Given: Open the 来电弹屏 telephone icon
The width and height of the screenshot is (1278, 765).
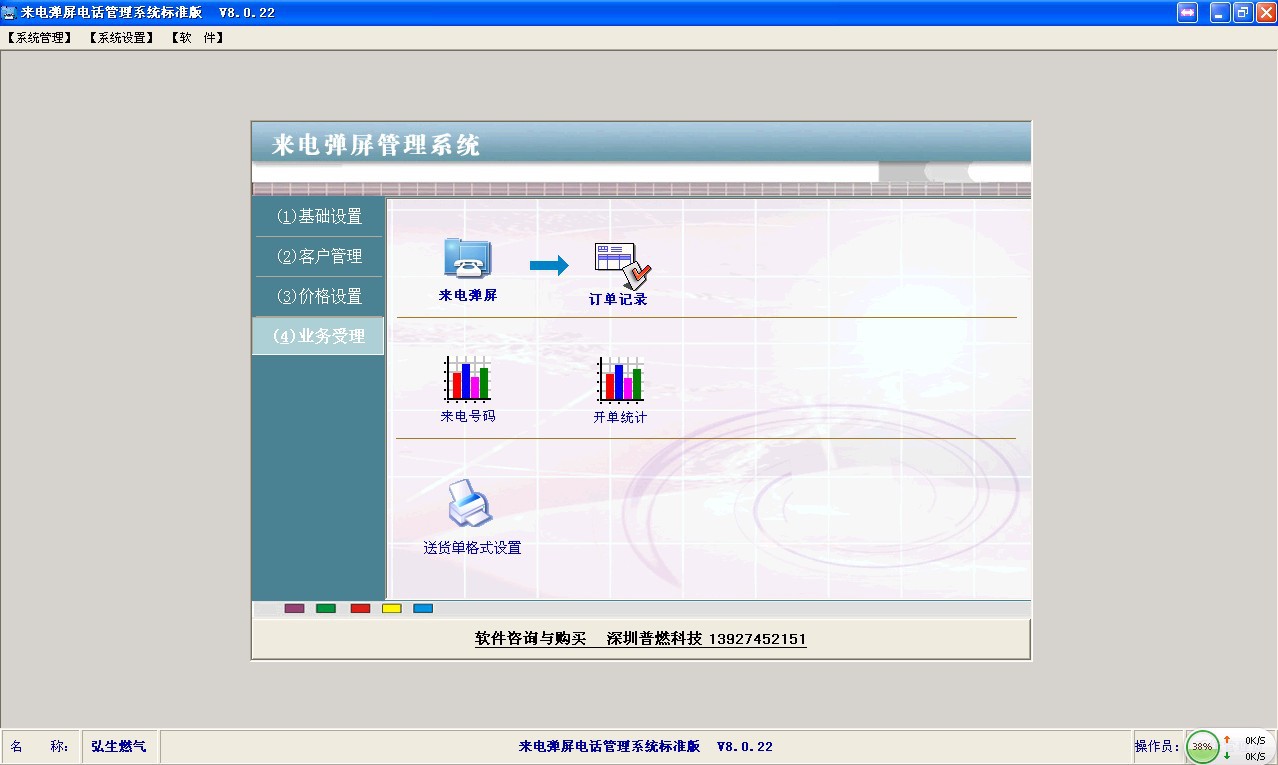Looking at the screenshot, I should (x=467, y=259).
